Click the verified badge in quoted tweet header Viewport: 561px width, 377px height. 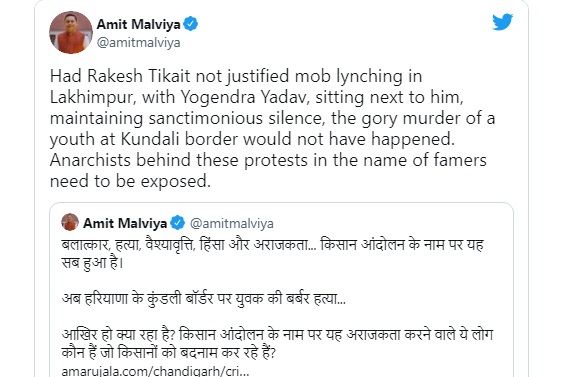pyautogui.click(x=177, y=223)
